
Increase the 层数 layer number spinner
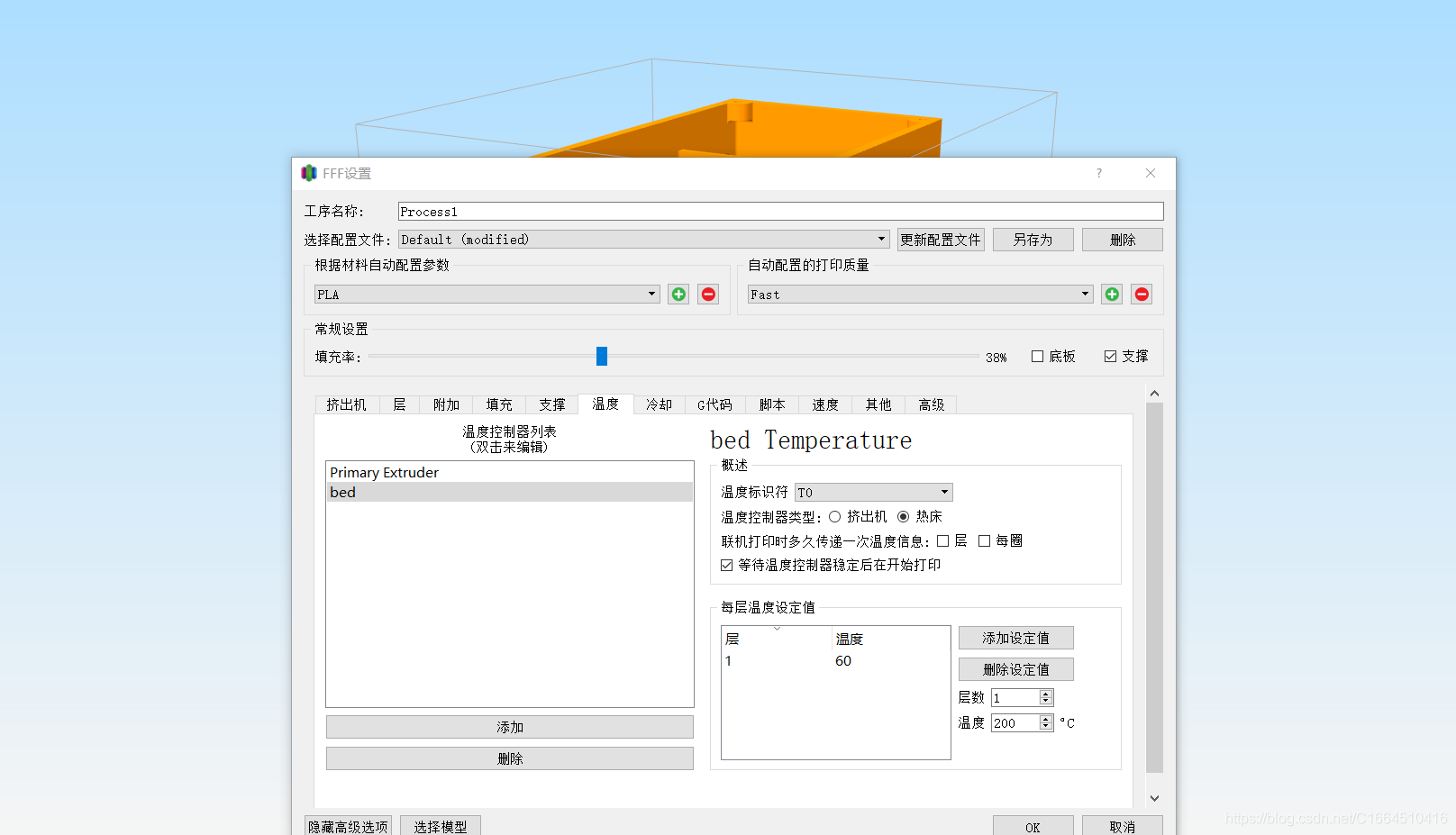(x=1046, y=694)
